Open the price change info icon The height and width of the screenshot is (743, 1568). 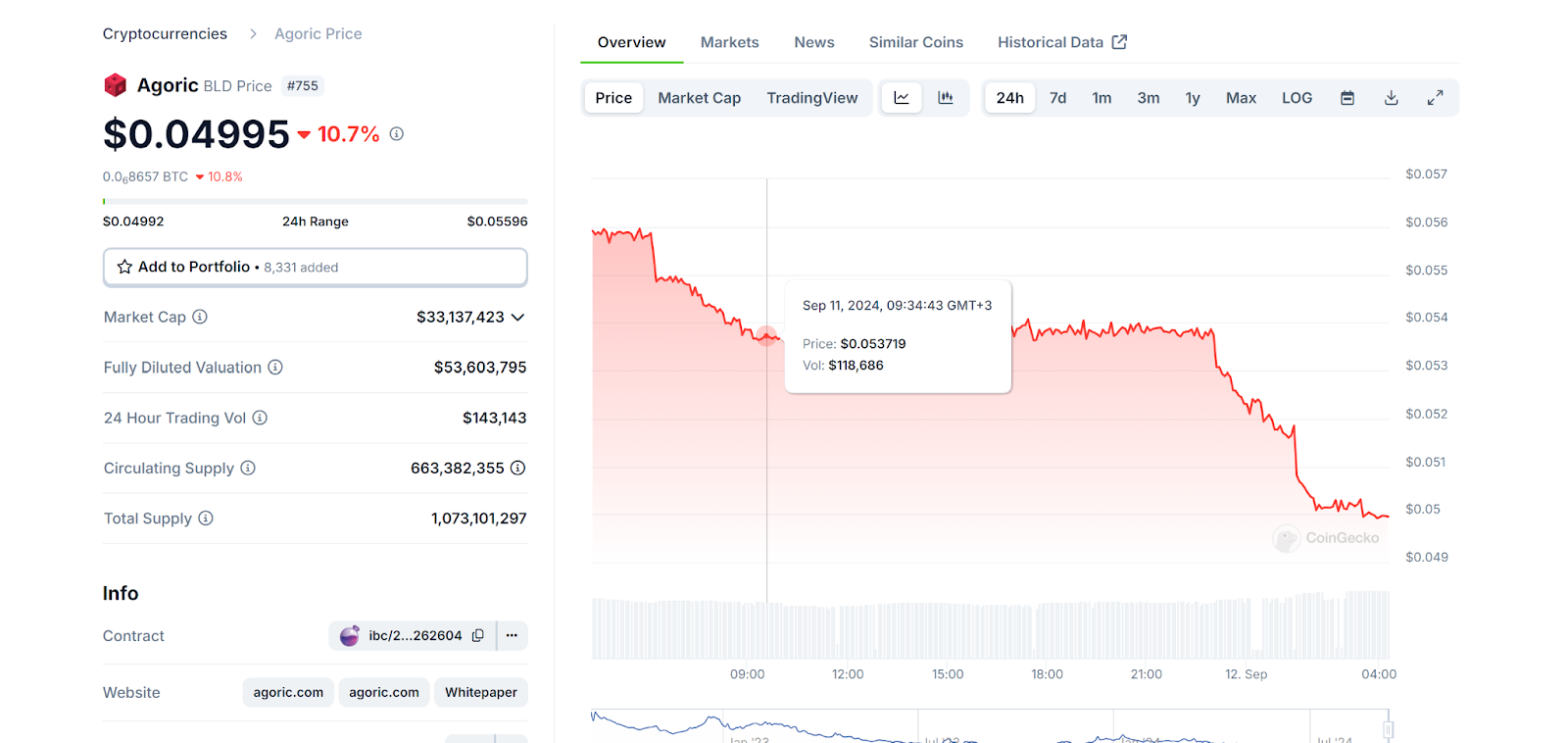(x=397, y=133)
